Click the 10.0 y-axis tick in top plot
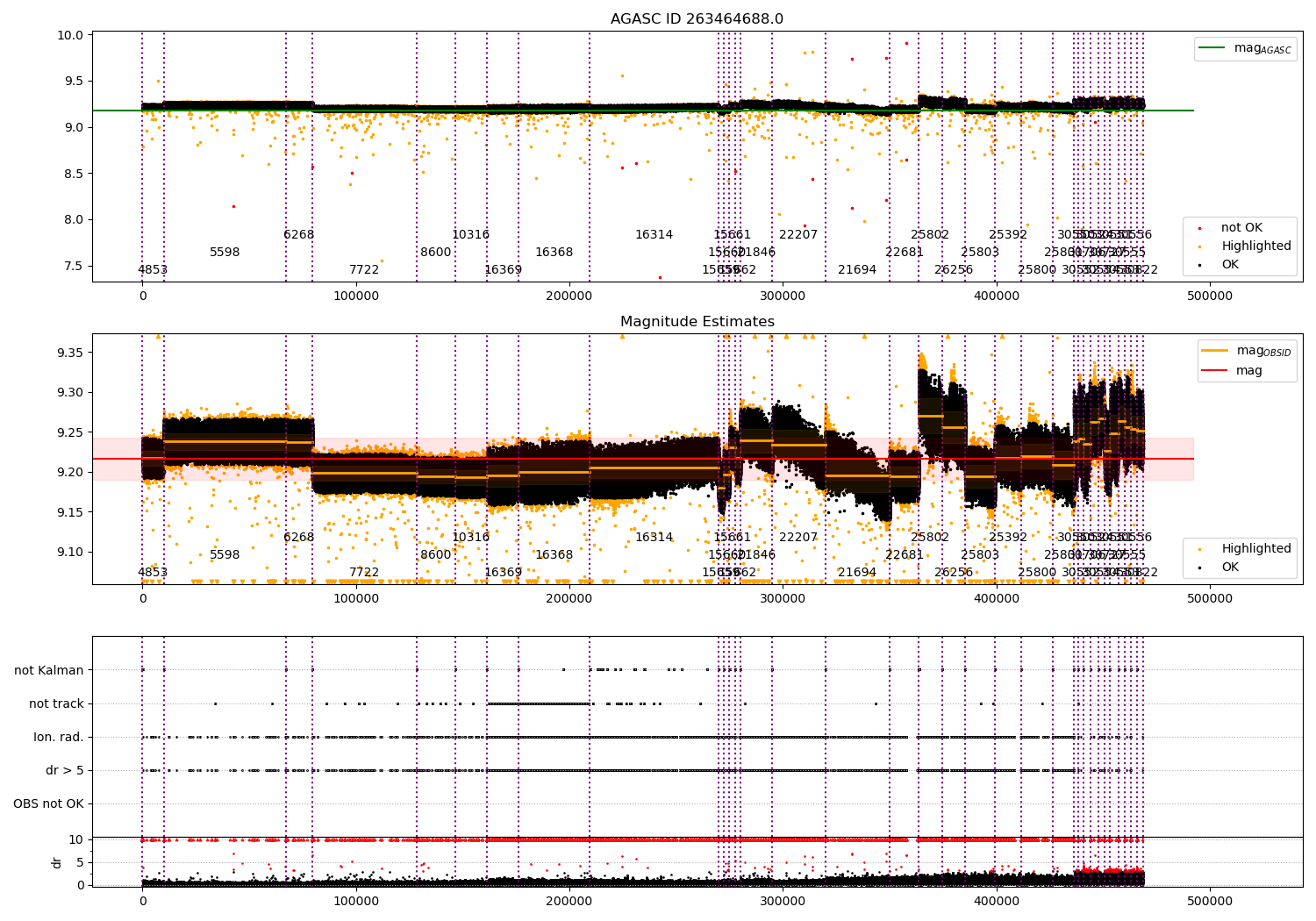The height and width of the screenshot is (921, 1316). pos(71,36)
